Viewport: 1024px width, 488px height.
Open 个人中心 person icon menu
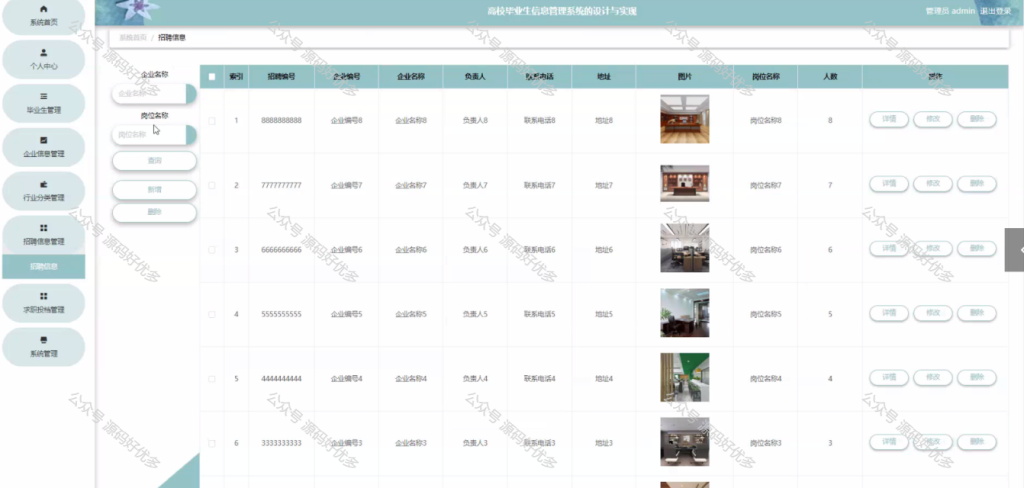44,52
